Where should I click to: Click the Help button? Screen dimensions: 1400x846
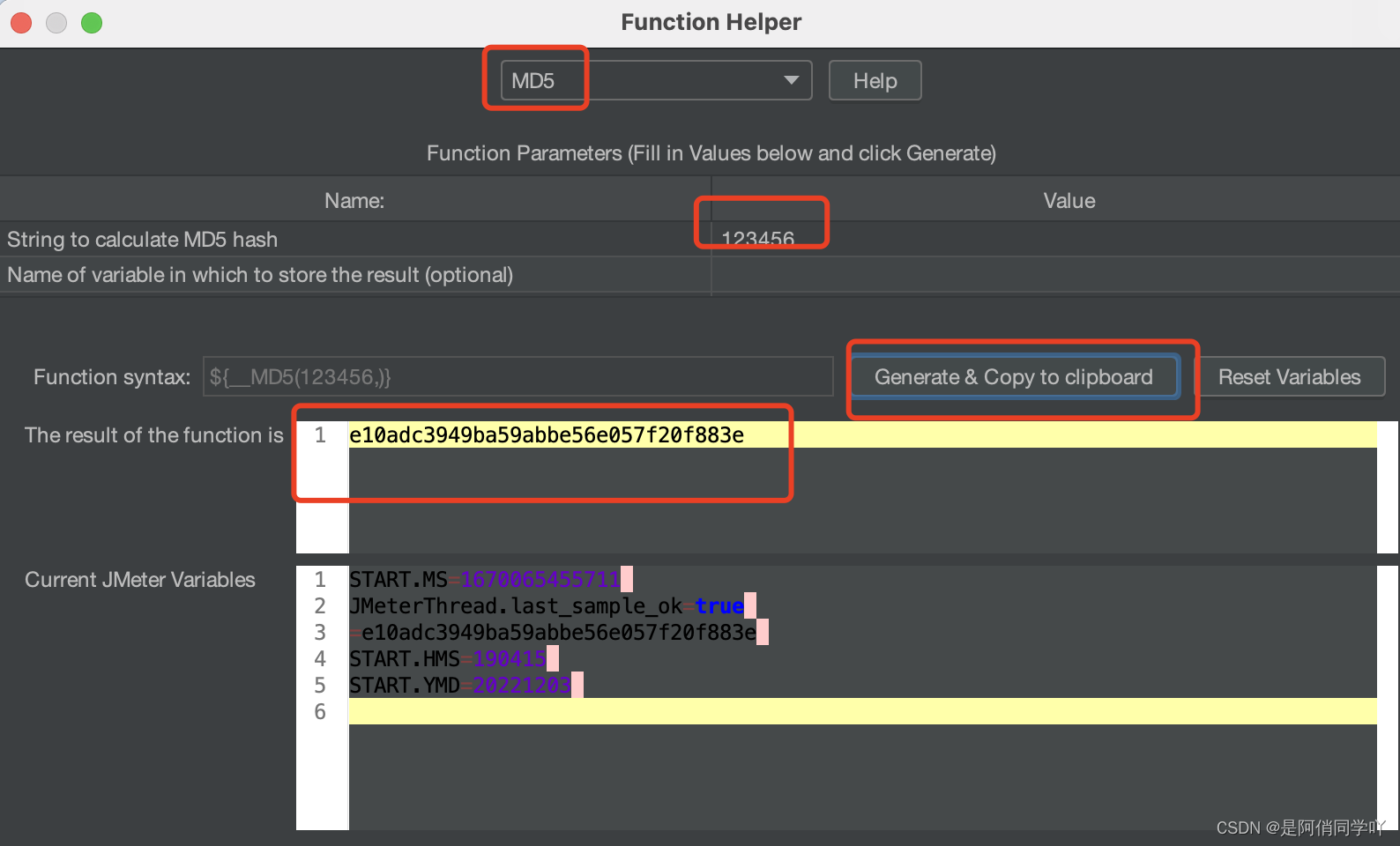tap(875, 80)
